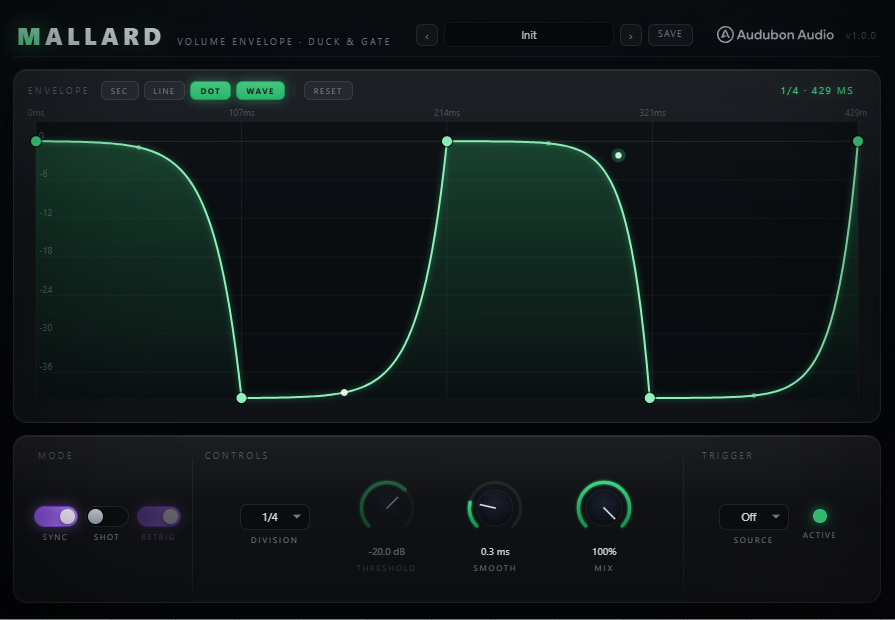Toggle the SEC time display button
Image resolution: width=895 pixels, height=620 pixels.
pyautogui.click(x=119, y=91)
